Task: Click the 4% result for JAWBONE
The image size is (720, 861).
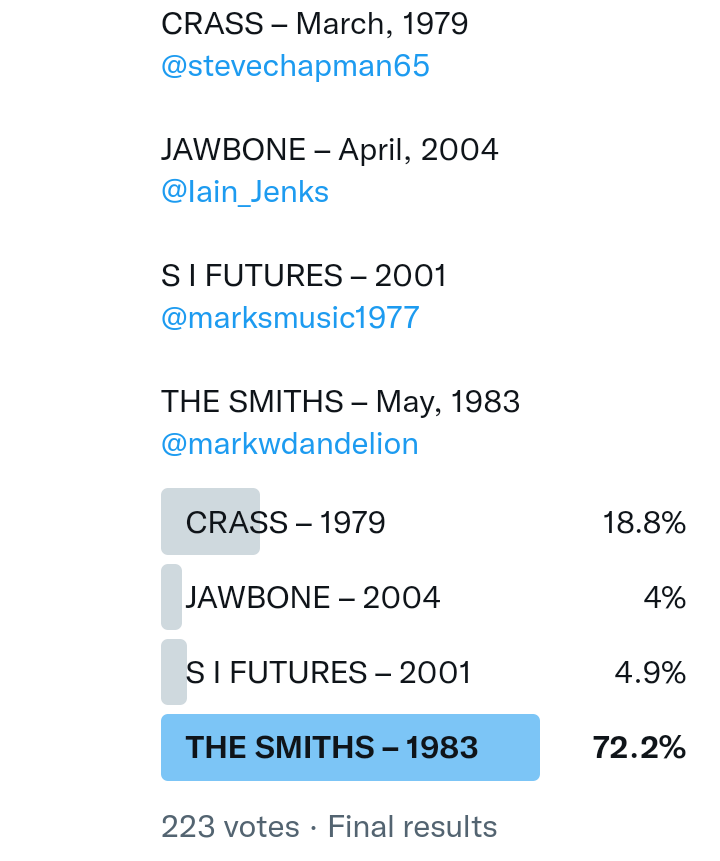Action: 664,597
